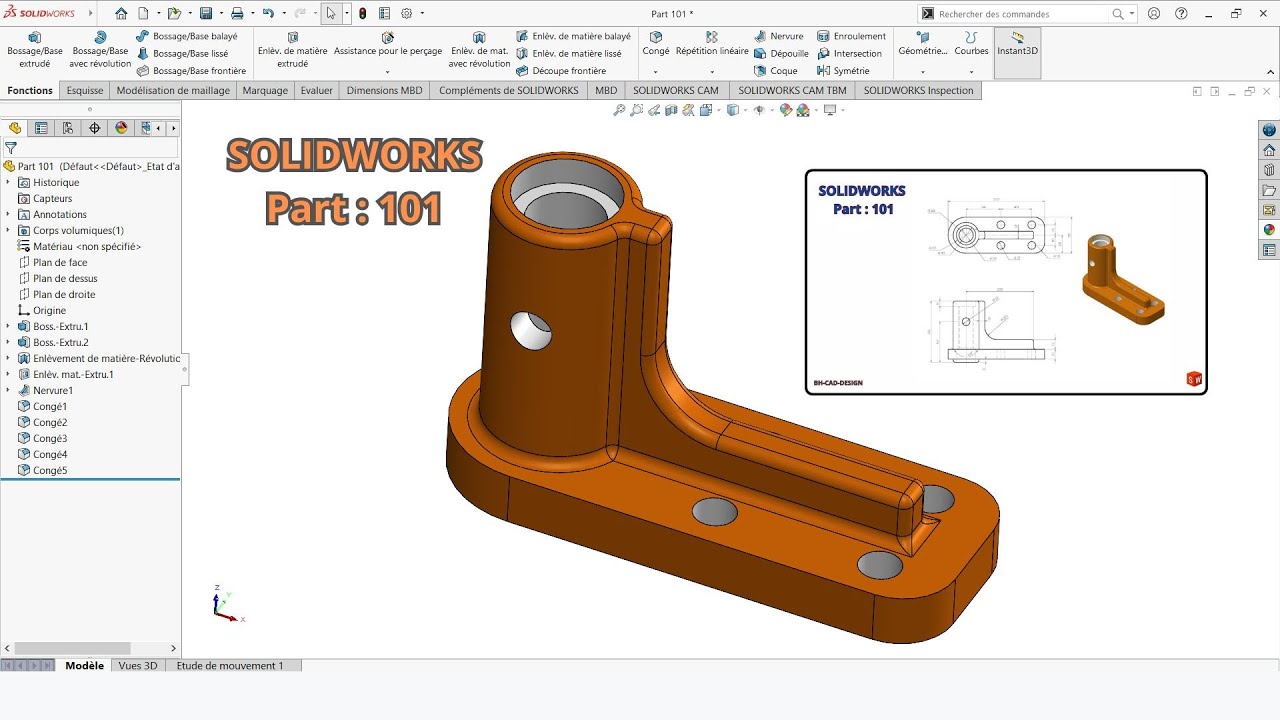Expand the Répétition linéaire dropdown arrow

point(712,72)
